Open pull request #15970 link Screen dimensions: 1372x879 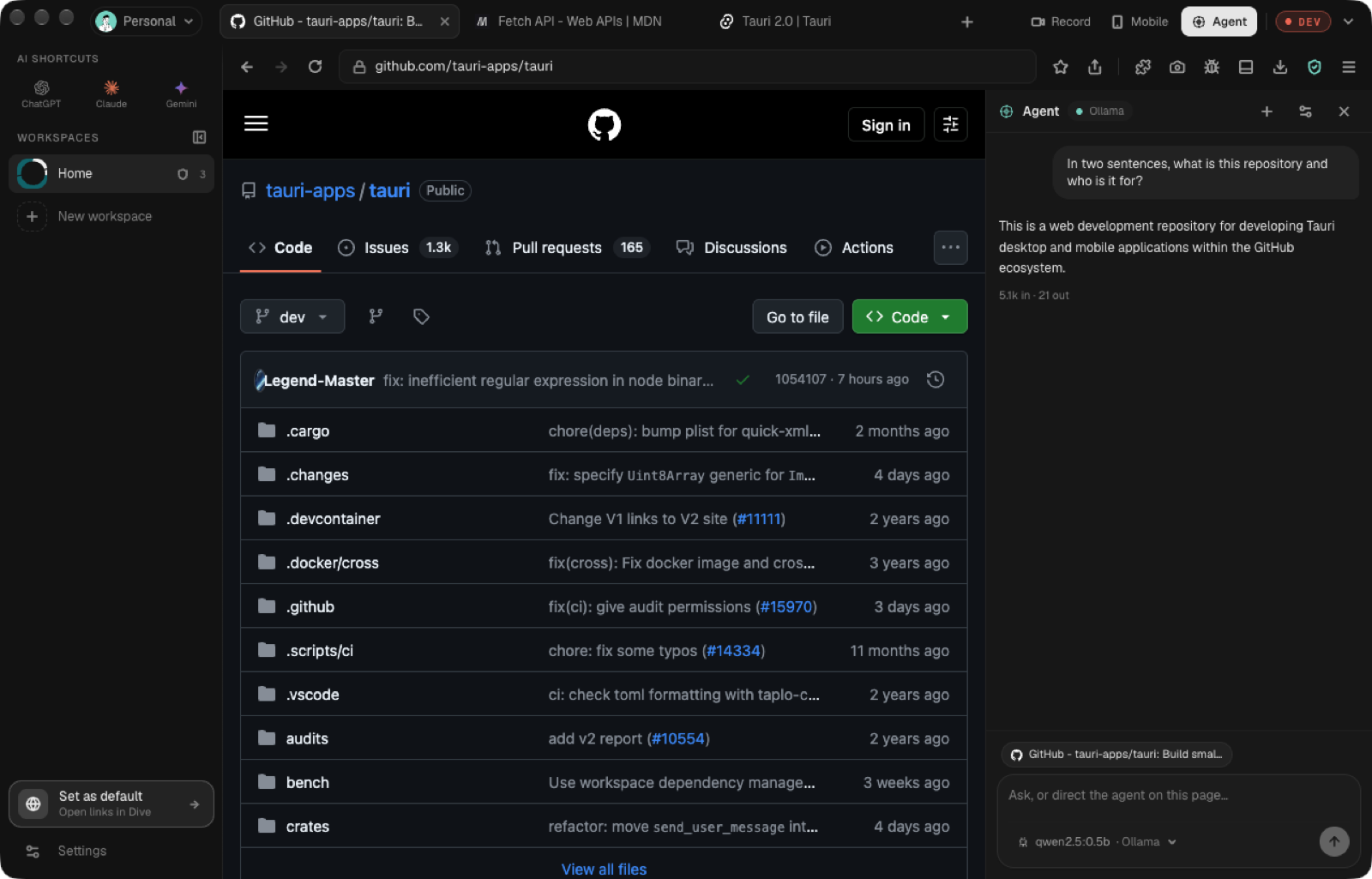(786, 606)
